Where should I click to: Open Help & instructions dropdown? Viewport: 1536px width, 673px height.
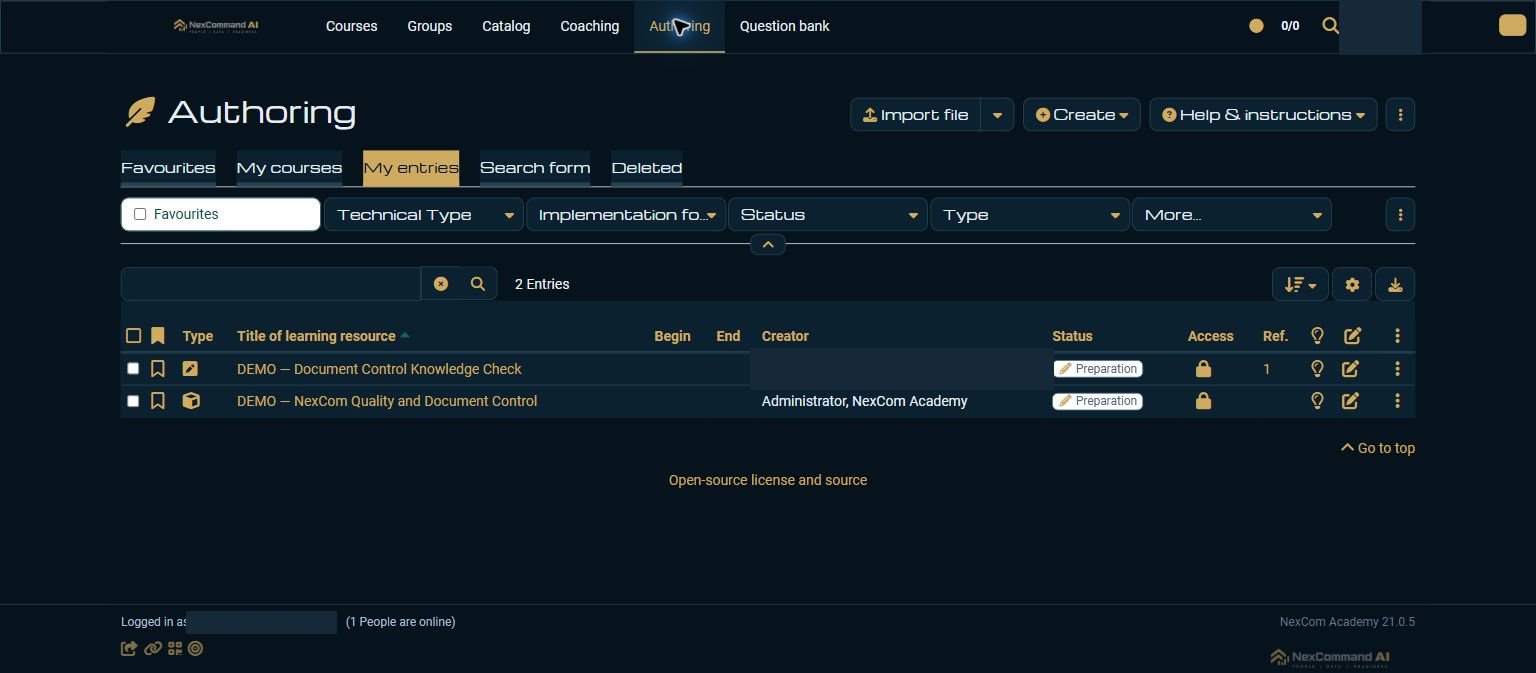click(x=1263, y=115)
